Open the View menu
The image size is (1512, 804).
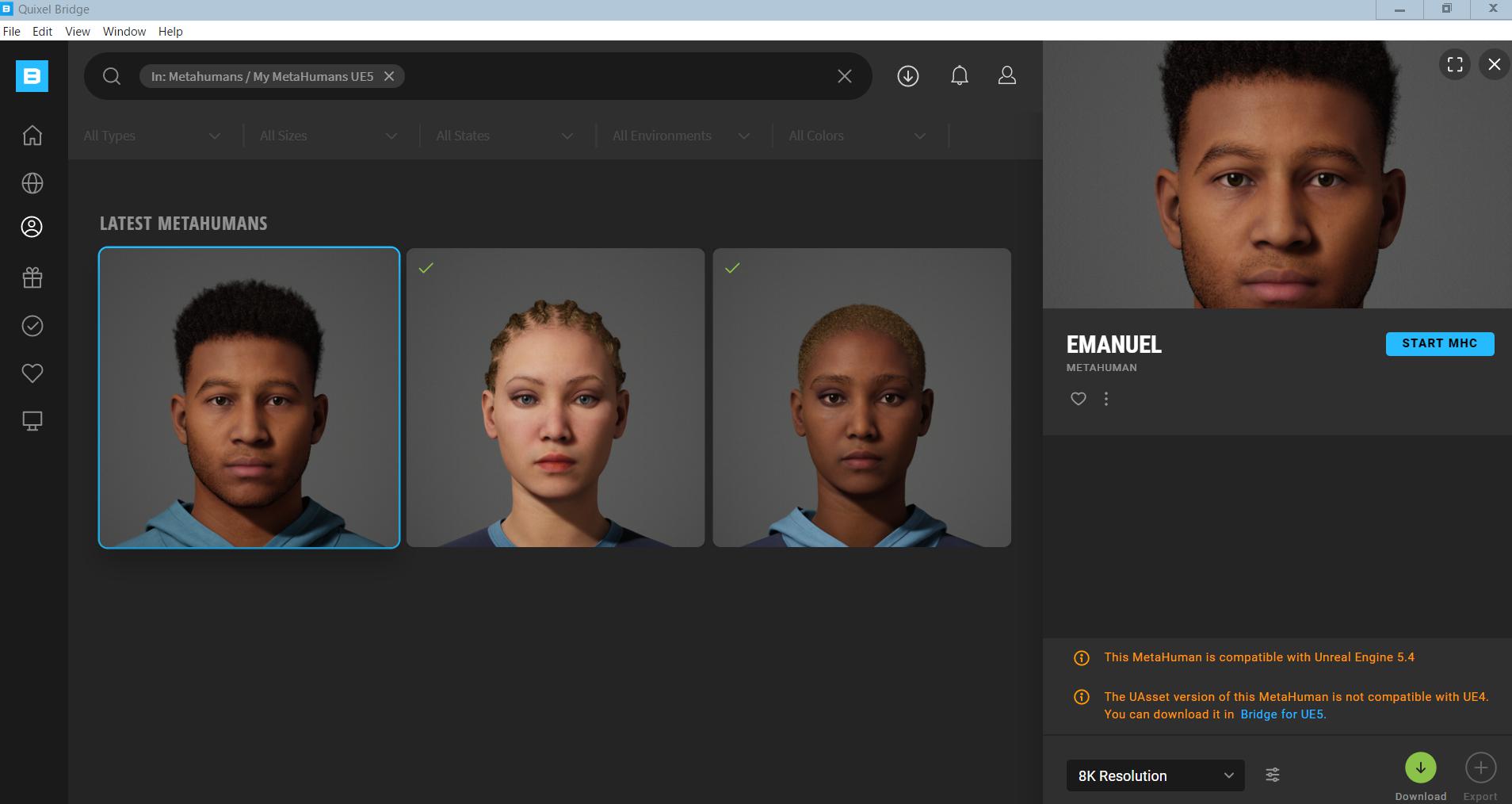[x=77, y=32]
